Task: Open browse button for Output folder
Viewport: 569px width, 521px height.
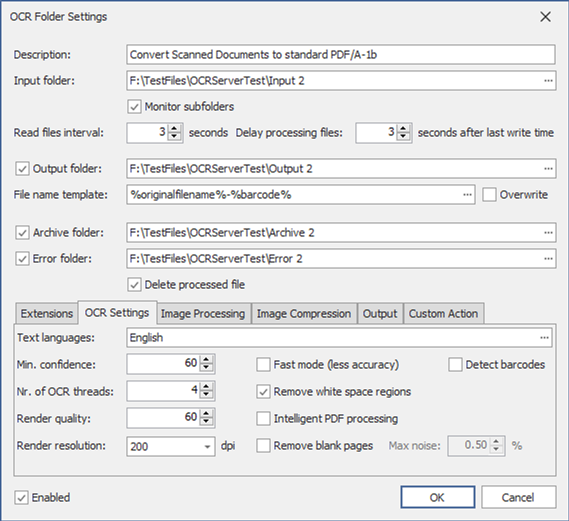Action: point(548,168)
